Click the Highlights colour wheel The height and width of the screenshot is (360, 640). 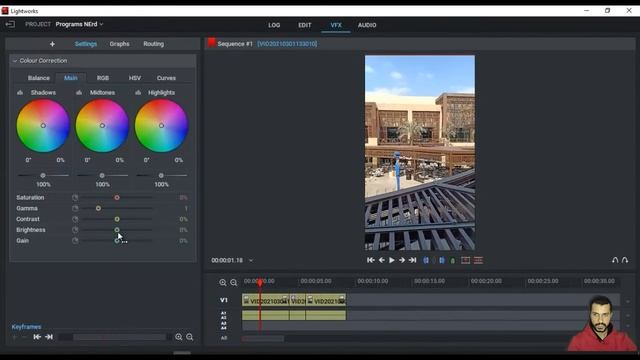161,126
